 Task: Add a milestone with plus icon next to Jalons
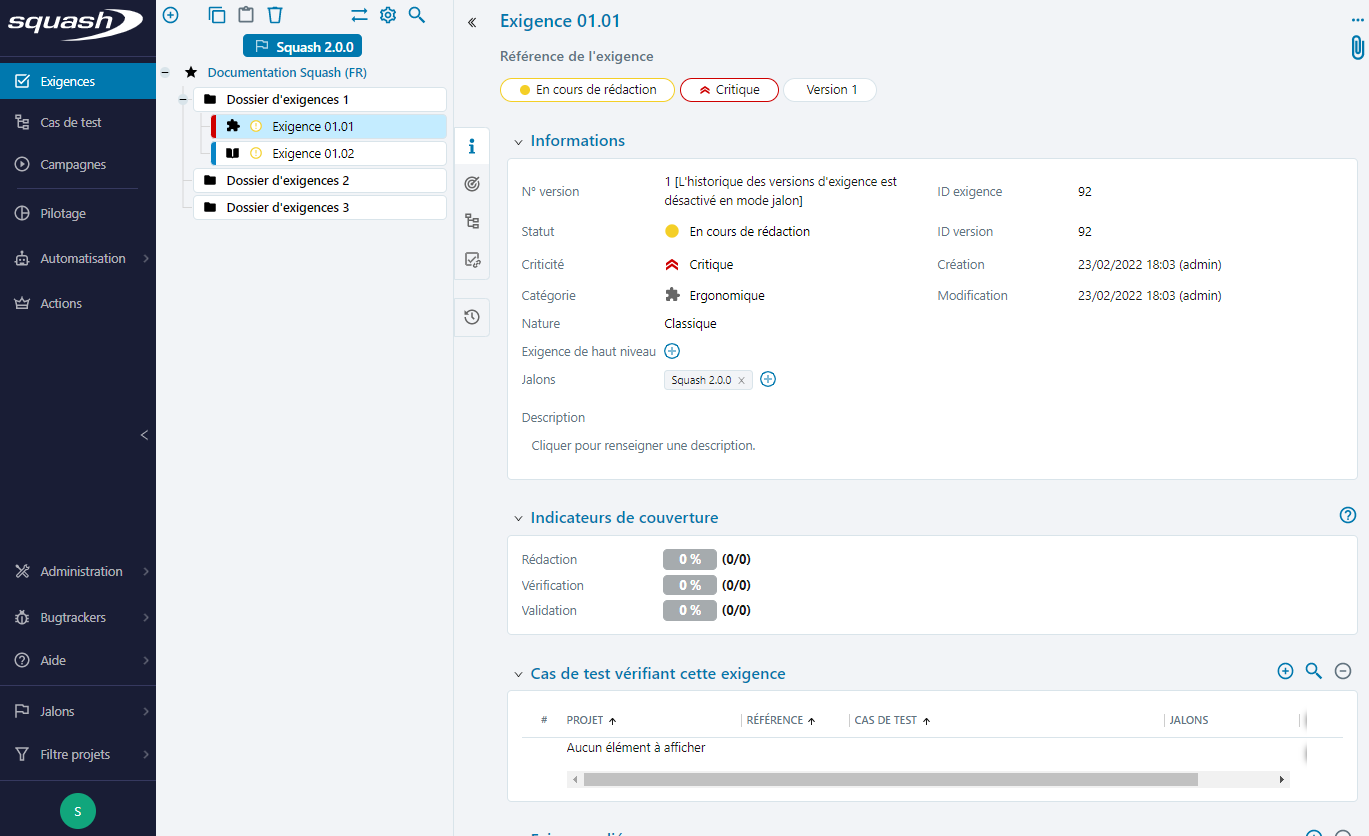click(768, 380)
